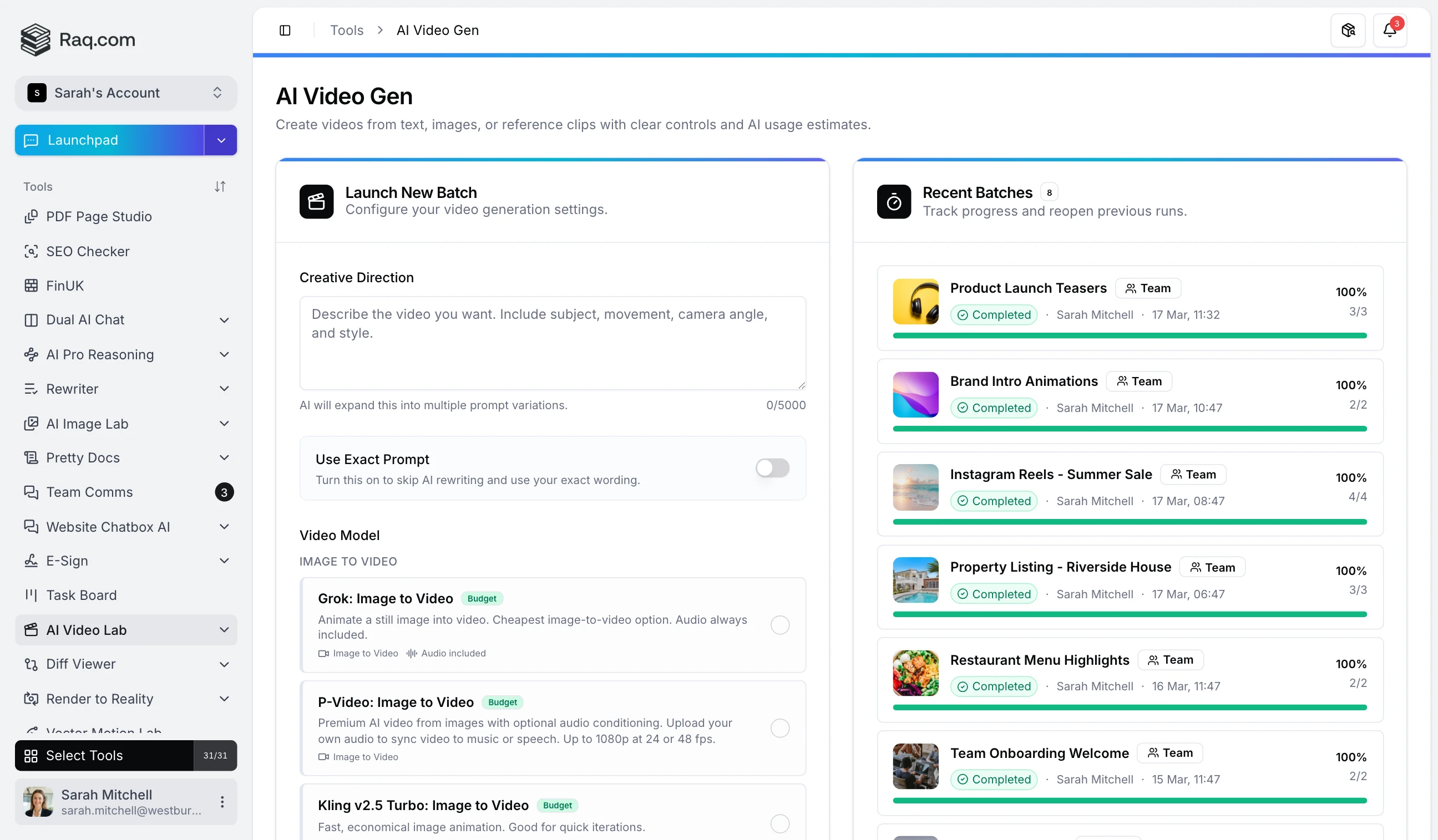Screen dimensions: 1438x840
Task: Select the E-Sign tool icon
Action: tap(31, 561)
